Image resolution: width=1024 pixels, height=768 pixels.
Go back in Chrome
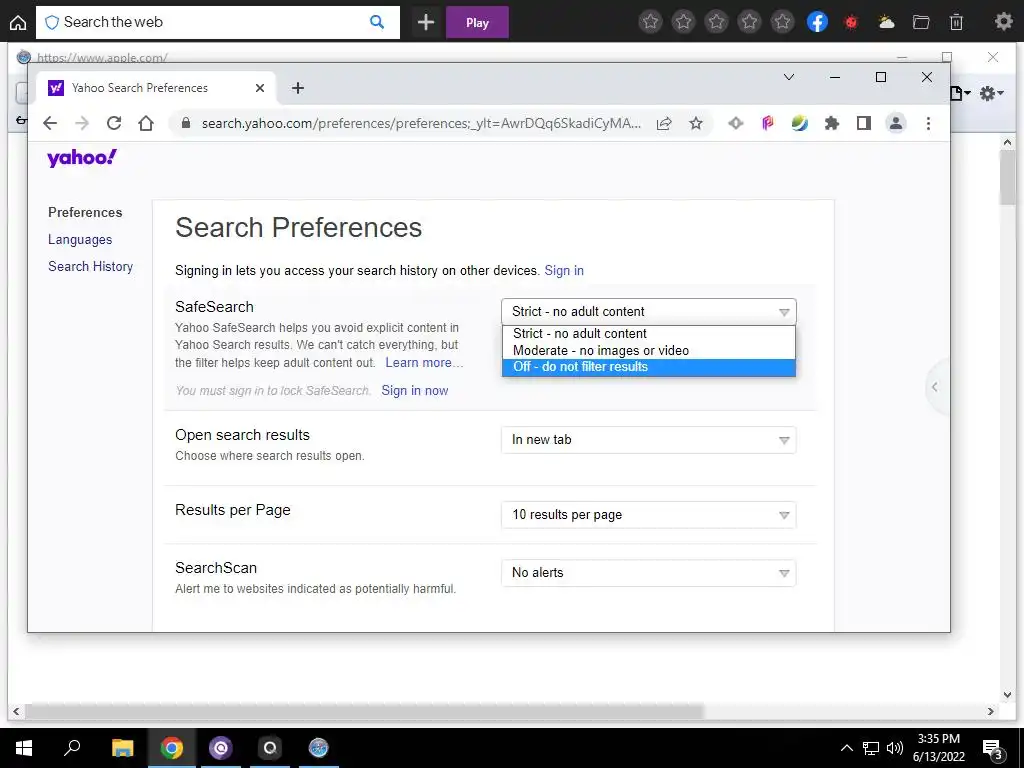pos(50,123)
